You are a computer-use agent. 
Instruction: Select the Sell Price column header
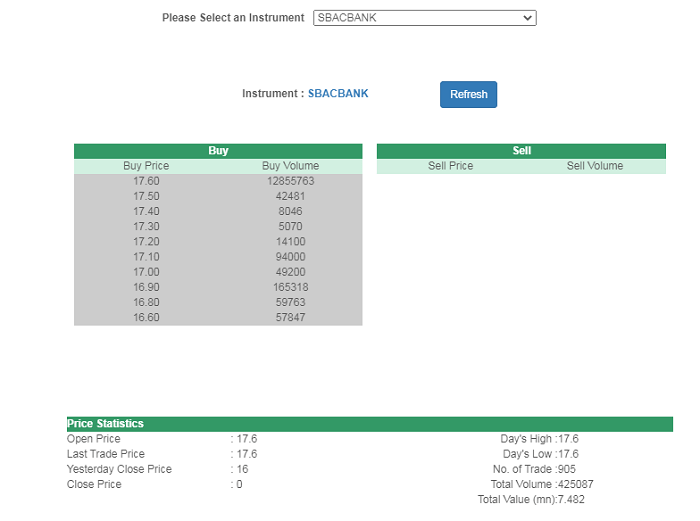click(450, 166)
